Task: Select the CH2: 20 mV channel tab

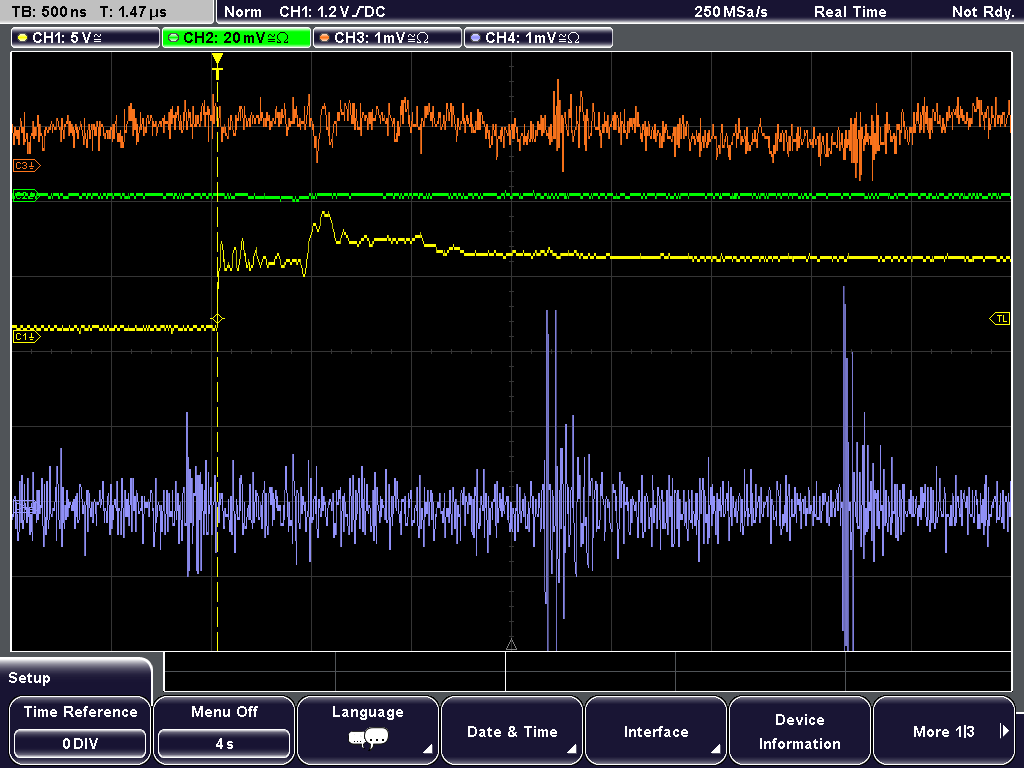Action: click(x=236, y=38)
